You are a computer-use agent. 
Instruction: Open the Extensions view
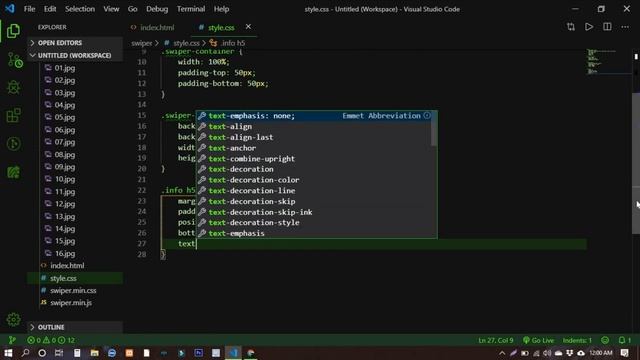click(13, 115)
